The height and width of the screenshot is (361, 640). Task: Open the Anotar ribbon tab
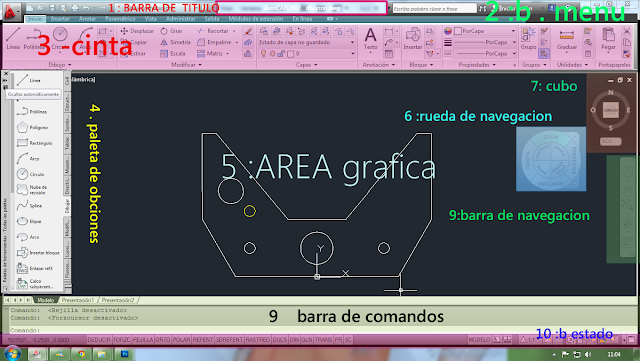tap(87, 19)
